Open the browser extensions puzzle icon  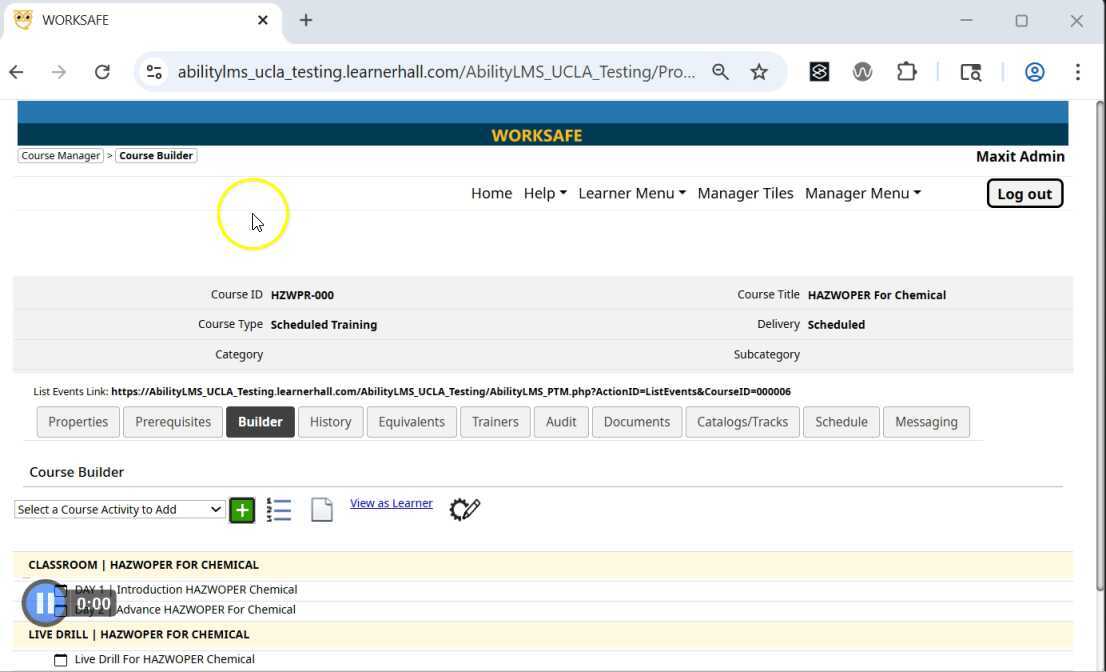906,72
